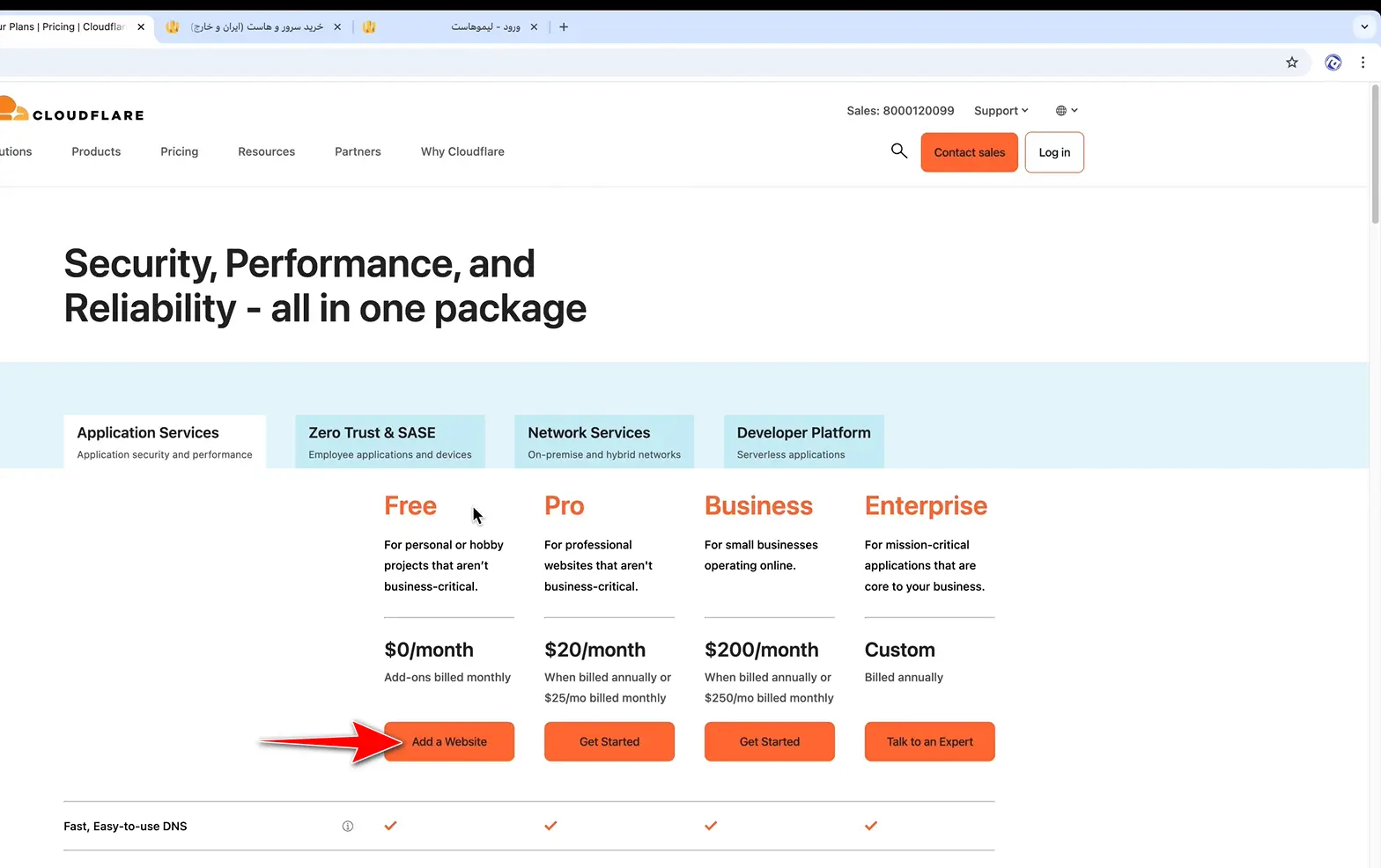The height and width of the screenshot is (868, 1381).
Task: Switch to Network Services tab
Action: point(604,442)
